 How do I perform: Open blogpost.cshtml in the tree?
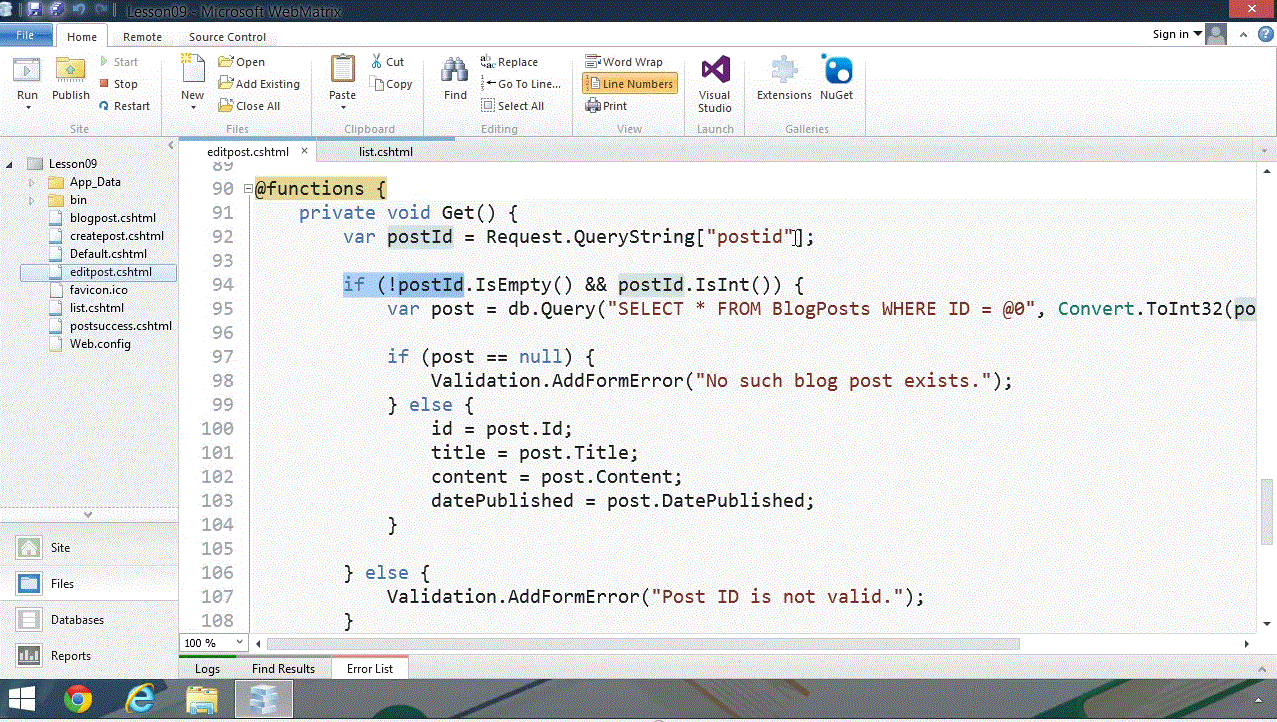pyautogui.click(x=112, y=218)
